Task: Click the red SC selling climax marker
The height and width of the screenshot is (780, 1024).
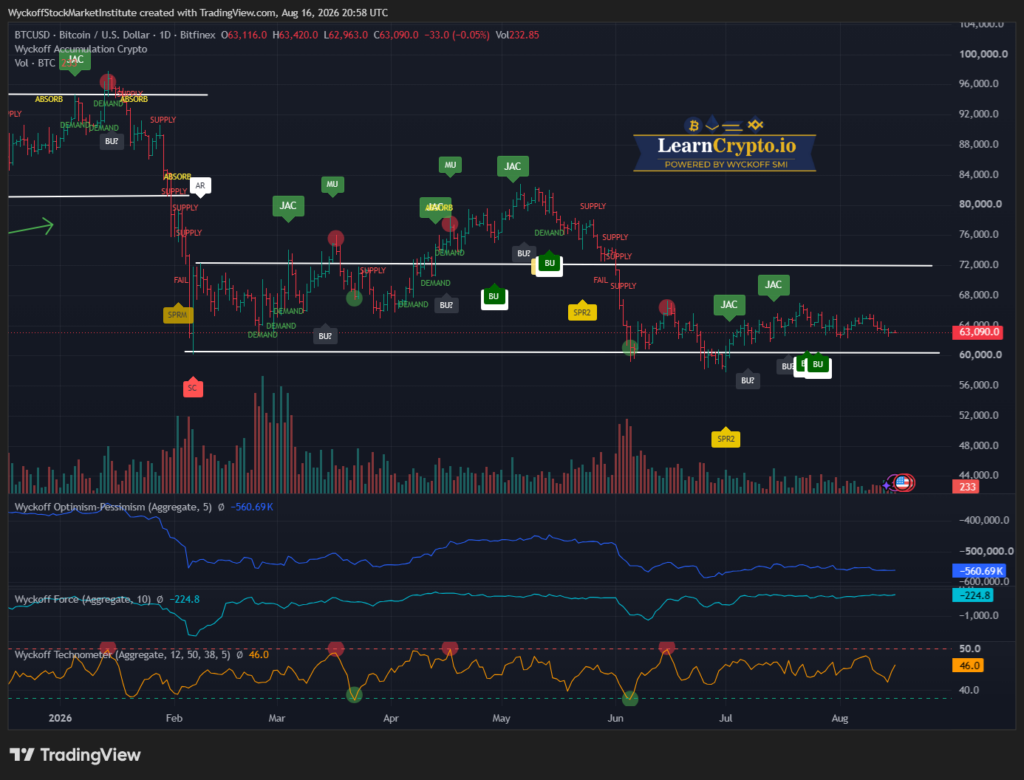Action: point(192,387)
